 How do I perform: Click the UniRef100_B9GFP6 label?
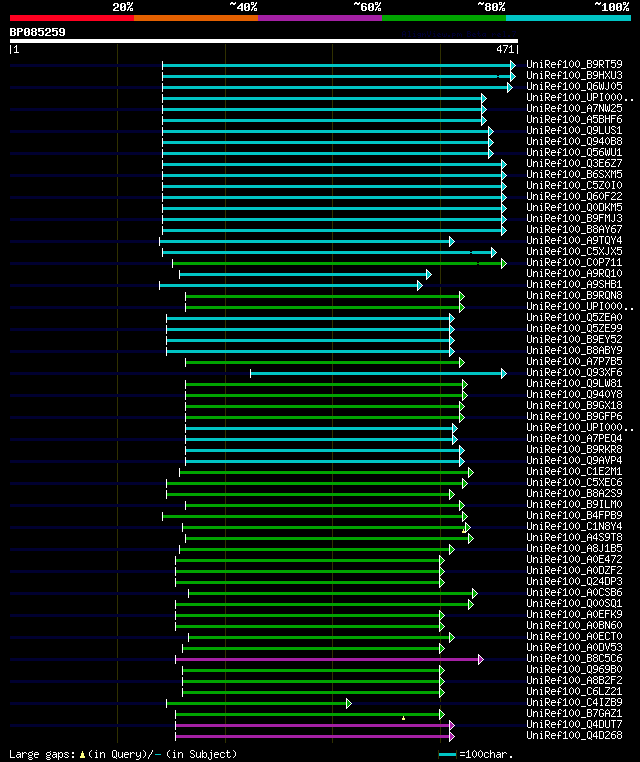[x=574, y=417]
